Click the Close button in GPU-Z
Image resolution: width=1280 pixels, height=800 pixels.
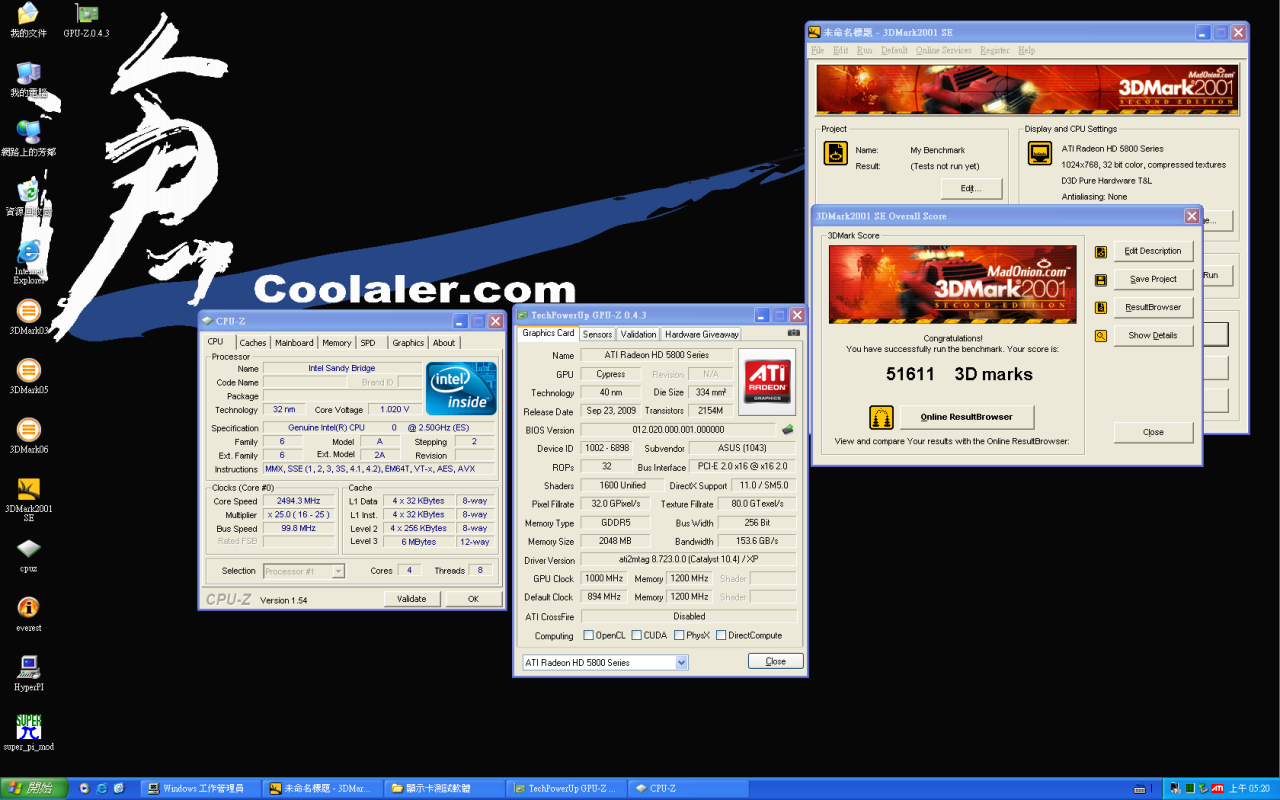click(776, 662)
